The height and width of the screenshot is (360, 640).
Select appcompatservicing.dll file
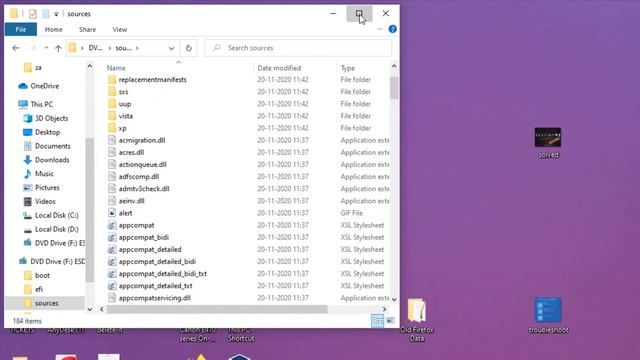pyautogui.click(x=155, y=298)
